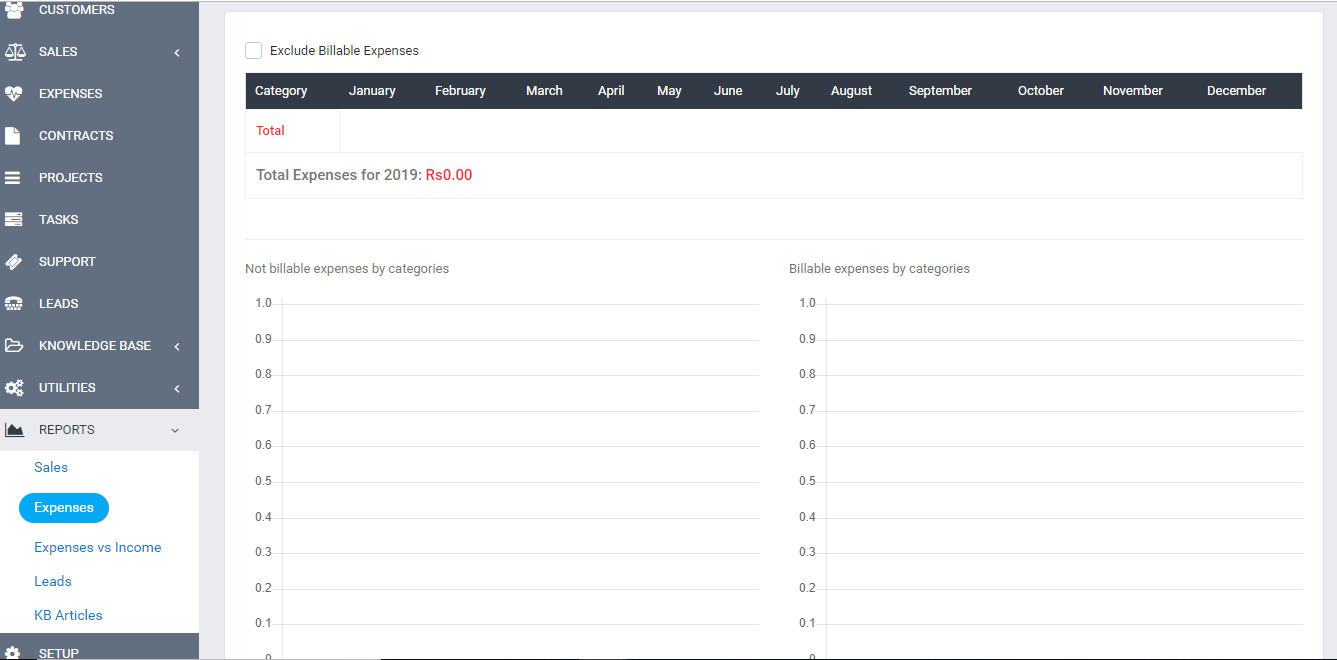Image resolution: width=1337 pixels, height=660 pixels.
Task: Click the Sales balance scale icon
Action: click(14, 52)
